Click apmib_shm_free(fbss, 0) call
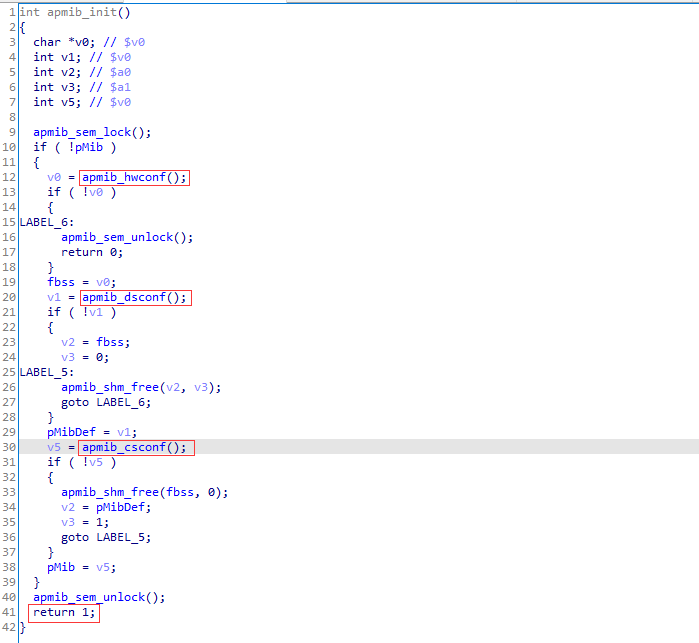Viewport: 699px width, 643px height. (144, 492)
